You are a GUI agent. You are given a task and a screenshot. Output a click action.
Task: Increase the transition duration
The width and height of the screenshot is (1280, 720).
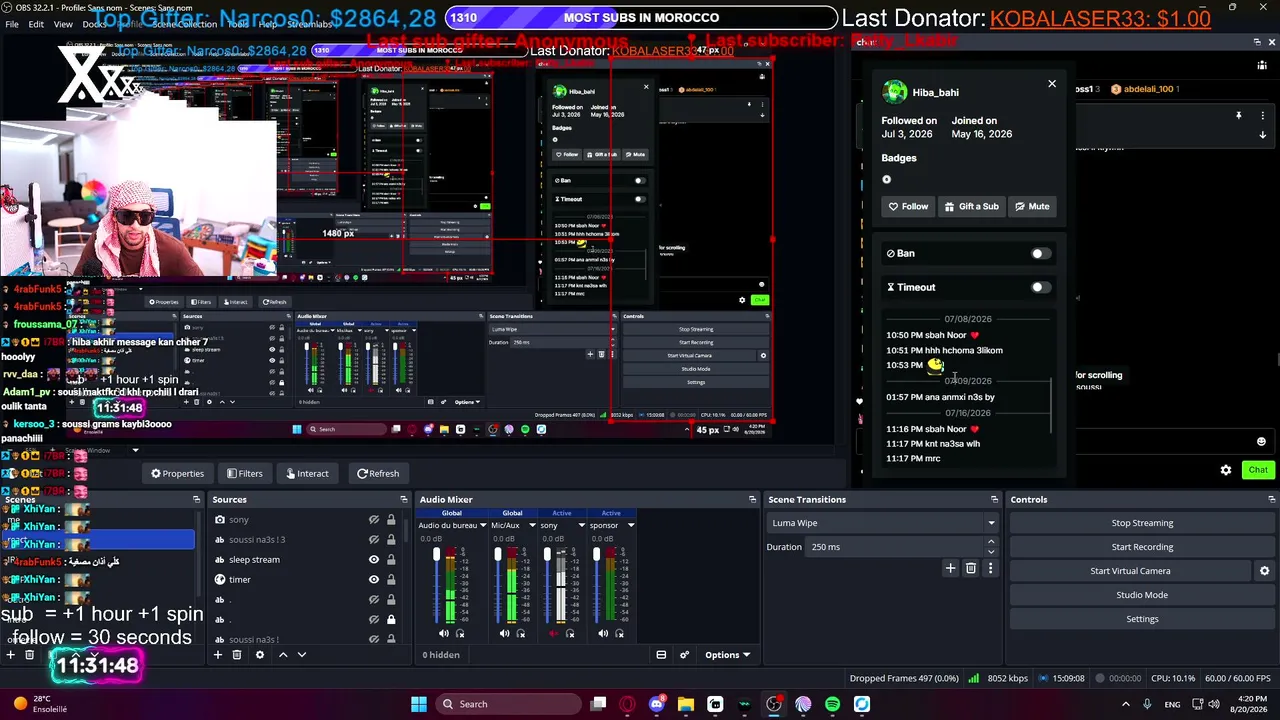991,542
